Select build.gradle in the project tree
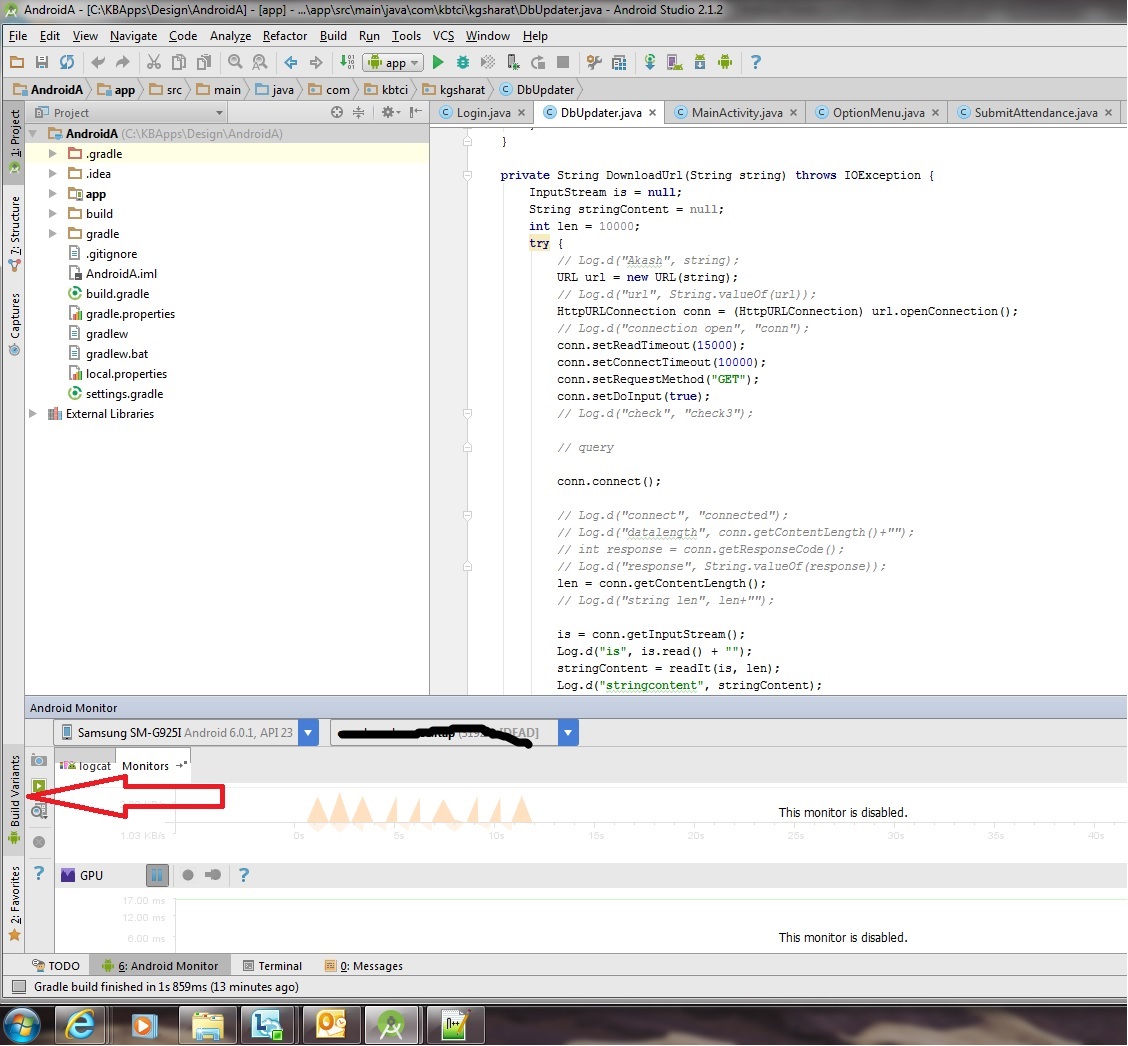This screenshot has width=1128, height=1046. click(x=117, y=294)
